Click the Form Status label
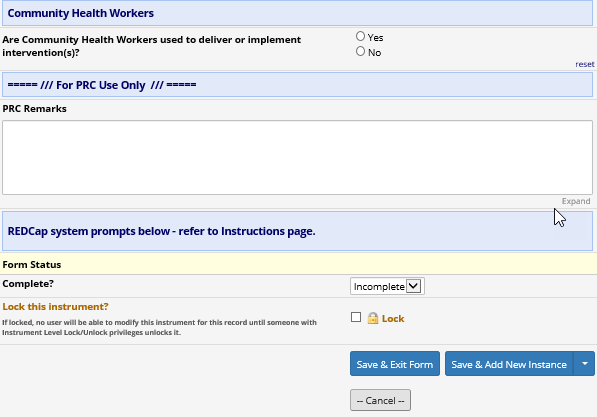597x417 pixels. click(x=32, y=265)
